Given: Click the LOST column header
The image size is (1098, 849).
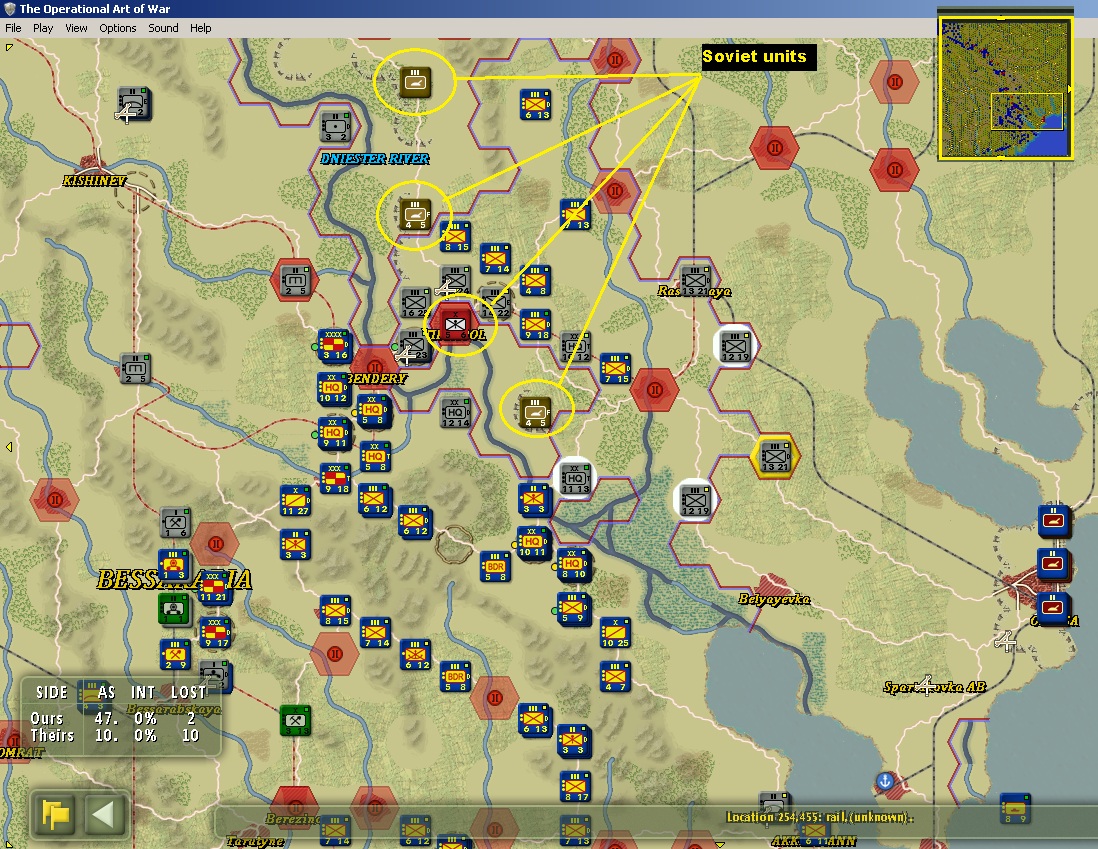Looking at the screenshot, I should click(188, 693).
